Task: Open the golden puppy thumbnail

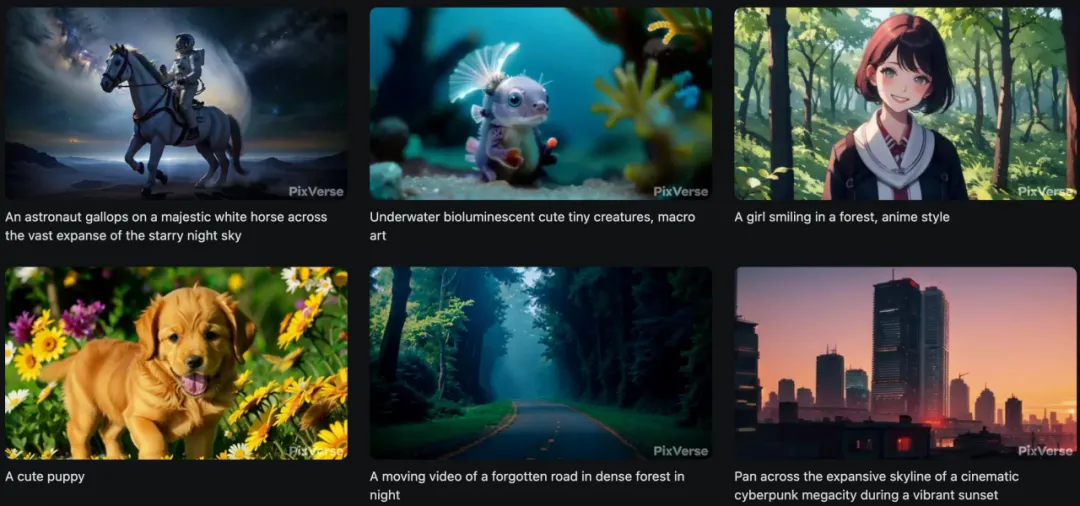Action: click(176, 363)
